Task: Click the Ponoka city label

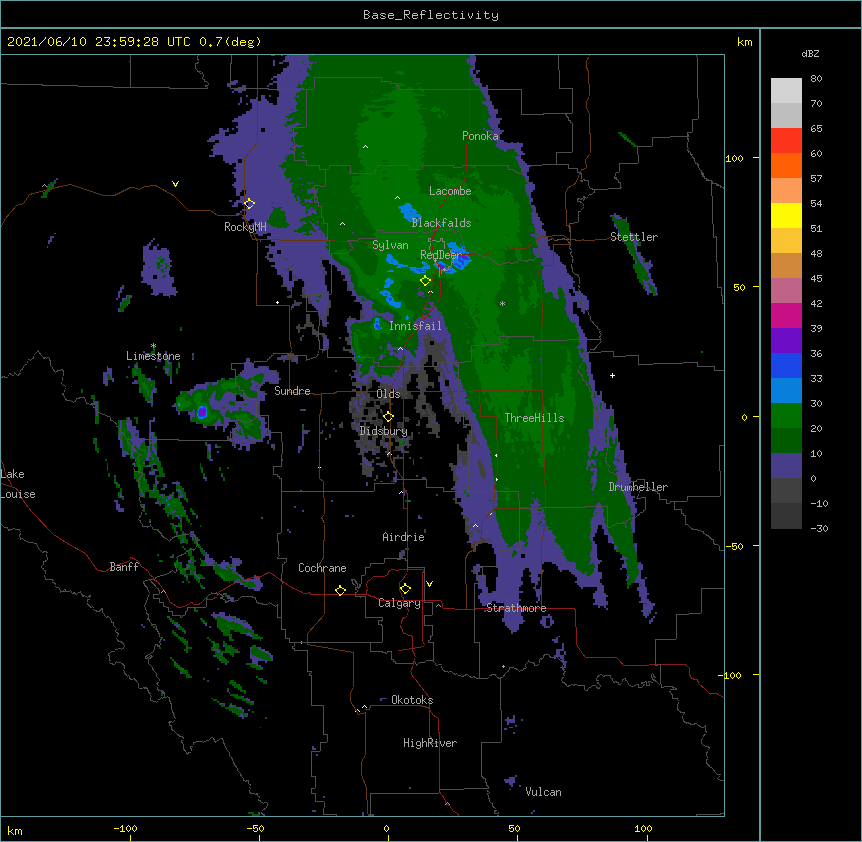Action: [480, 136]
